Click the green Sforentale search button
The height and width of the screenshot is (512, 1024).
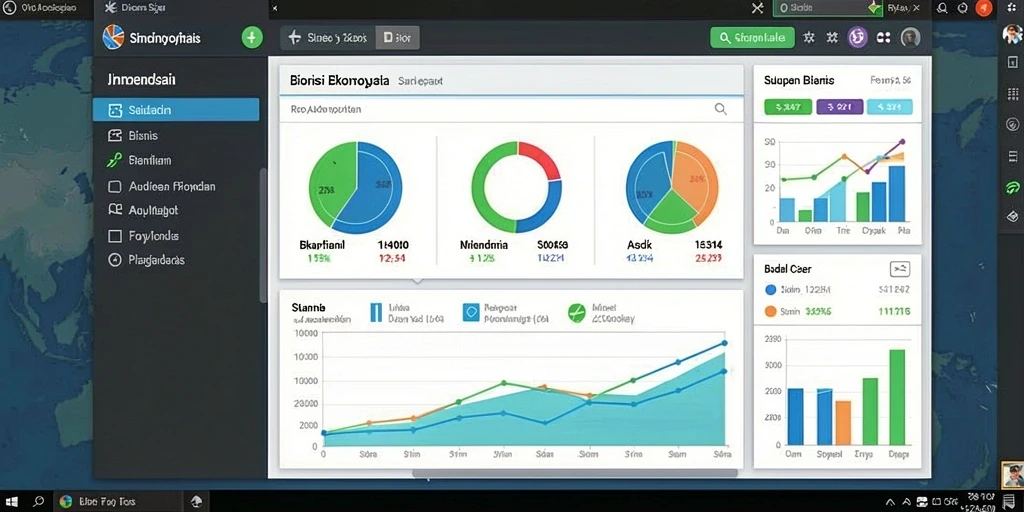pyautogui.click(x=752, y=38)
